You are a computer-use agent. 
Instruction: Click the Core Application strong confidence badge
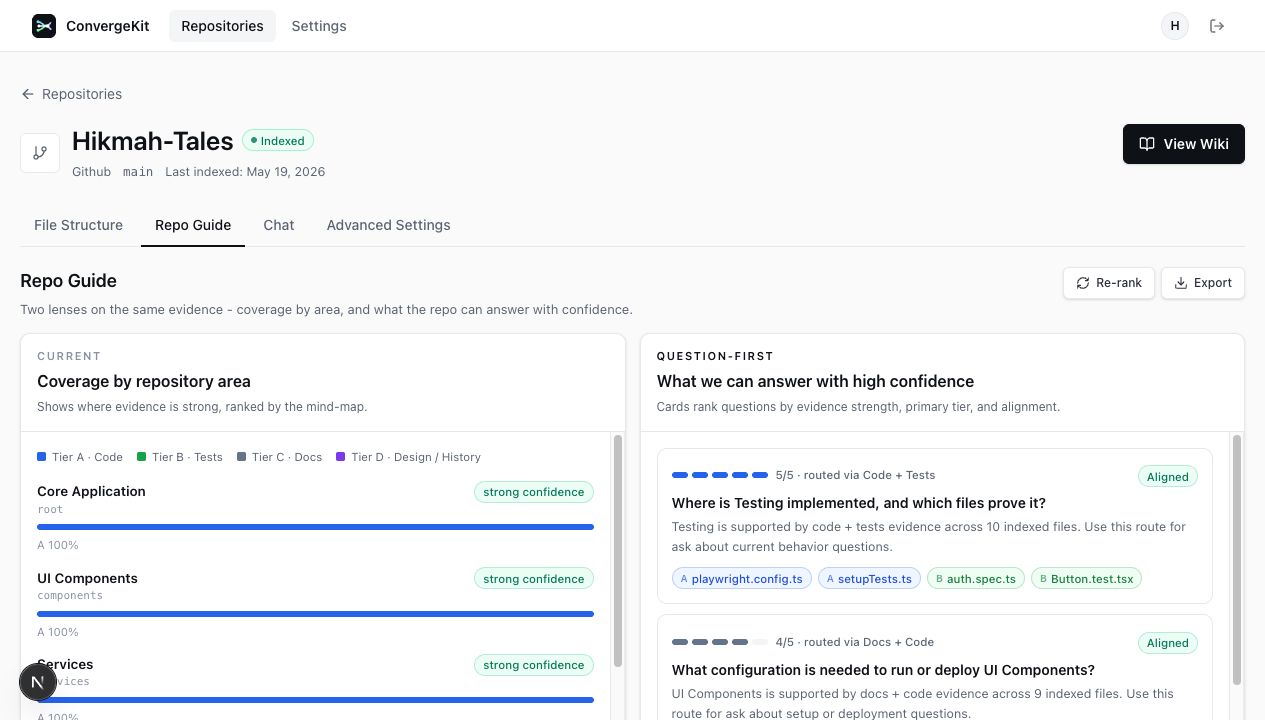[534, 492]
